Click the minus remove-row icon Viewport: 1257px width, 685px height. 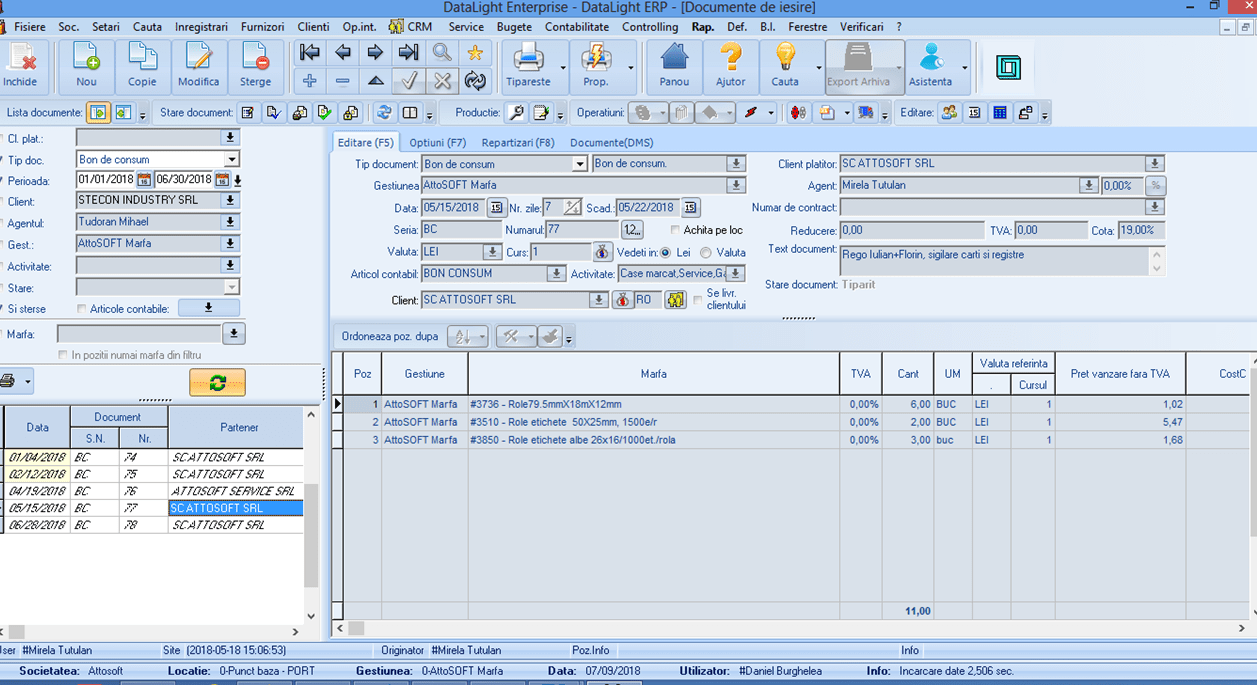point(343,81)
